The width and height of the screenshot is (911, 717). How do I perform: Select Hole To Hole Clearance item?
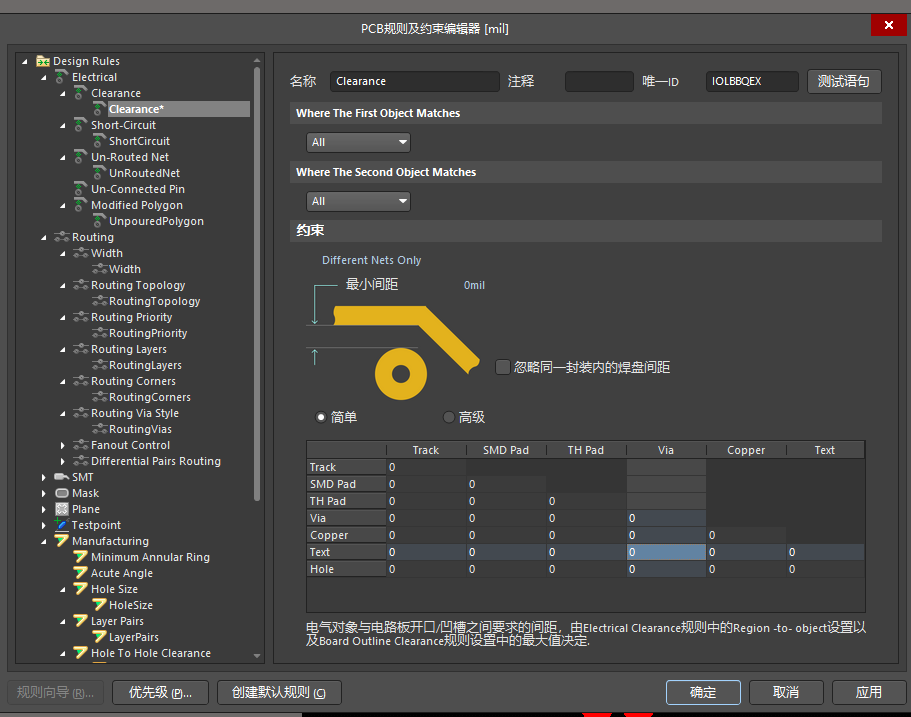pos(150,653)
